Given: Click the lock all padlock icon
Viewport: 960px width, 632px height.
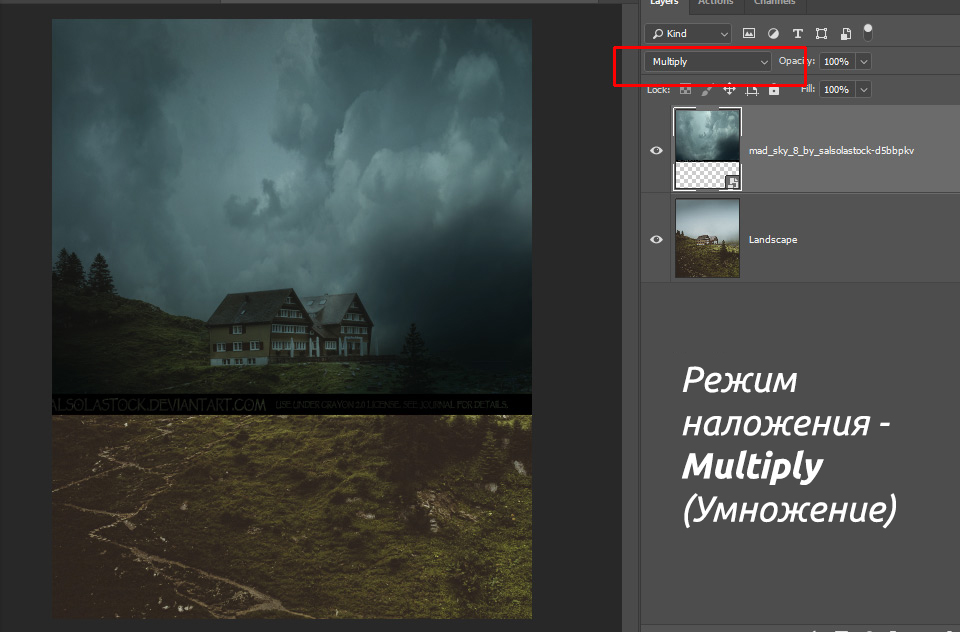Looking at the screenshot, I should (x=774, y=89).
